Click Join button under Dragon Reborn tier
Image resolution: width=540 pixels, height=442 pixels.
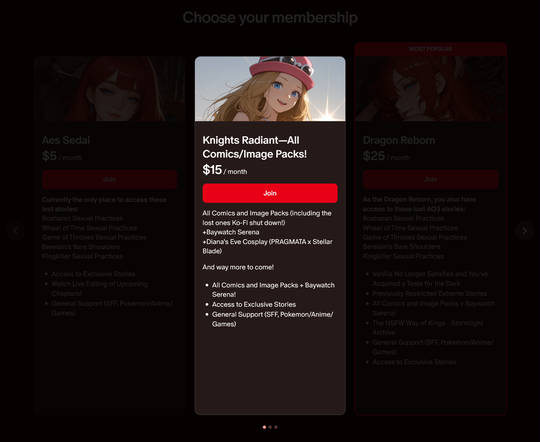pos(430,179)
